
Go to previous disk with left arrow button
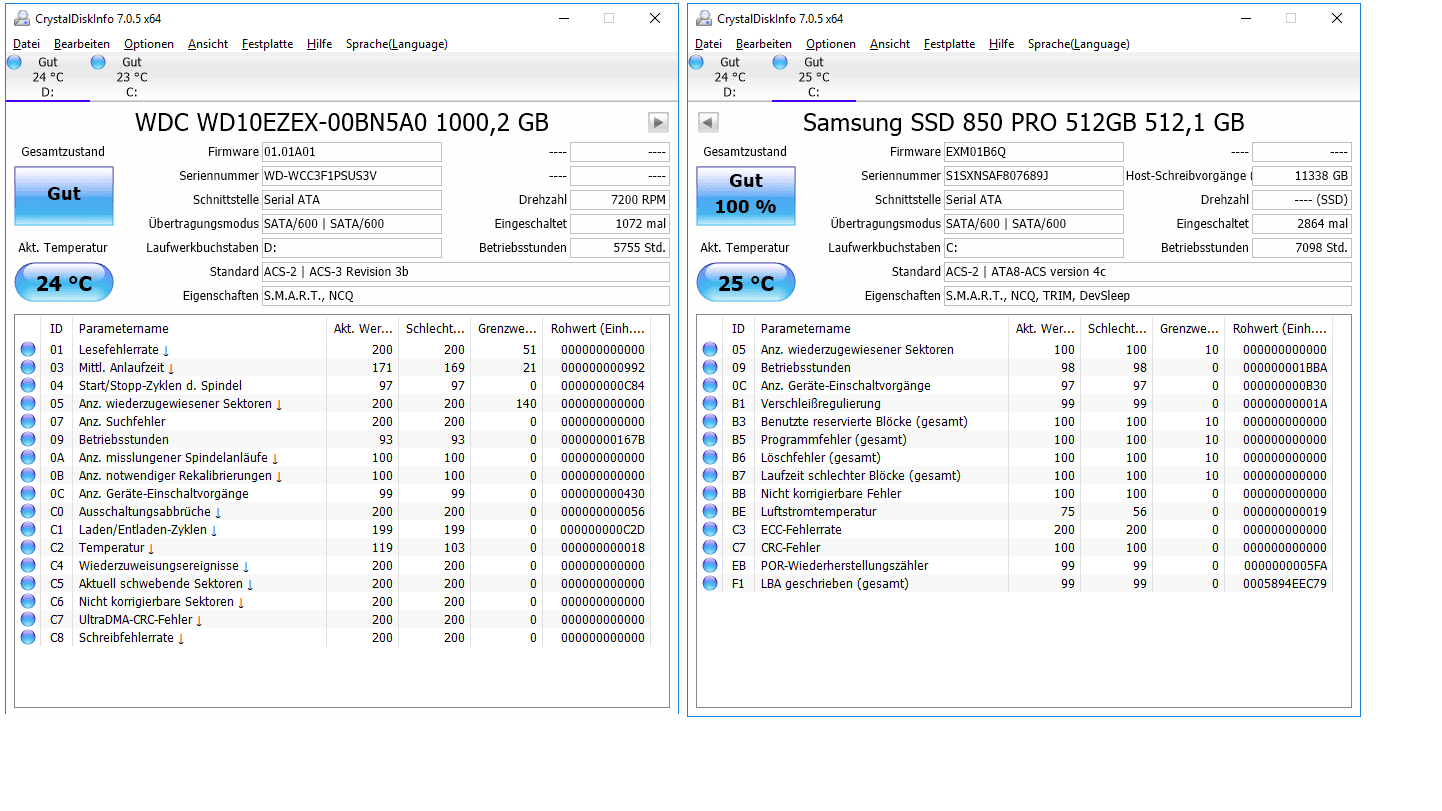[708, 122]
